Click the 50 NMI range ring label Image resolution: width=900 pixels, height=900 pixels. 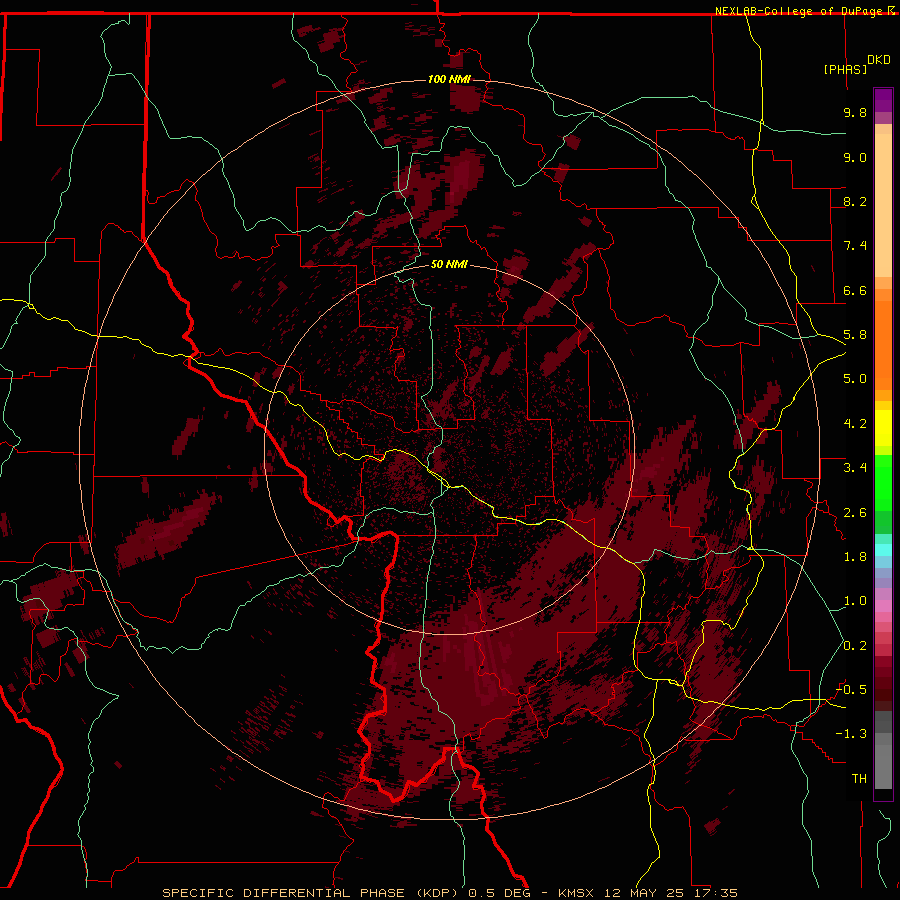tap(449, 265)
